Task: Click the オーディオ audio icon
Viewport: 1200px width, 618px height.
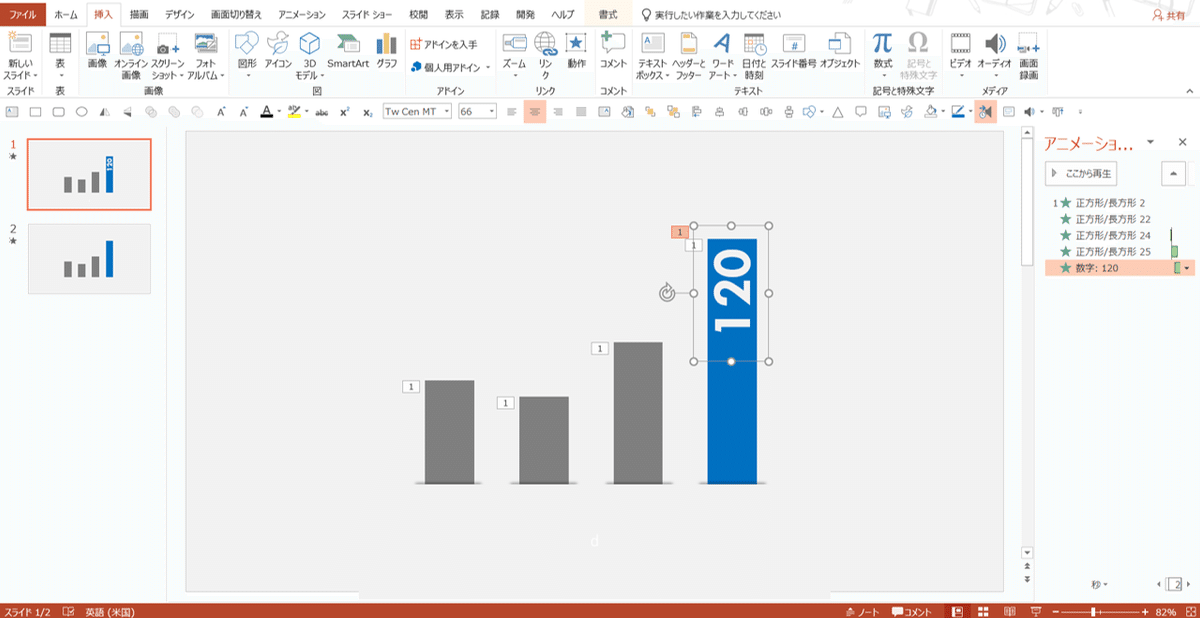Action: pos(994,44)
